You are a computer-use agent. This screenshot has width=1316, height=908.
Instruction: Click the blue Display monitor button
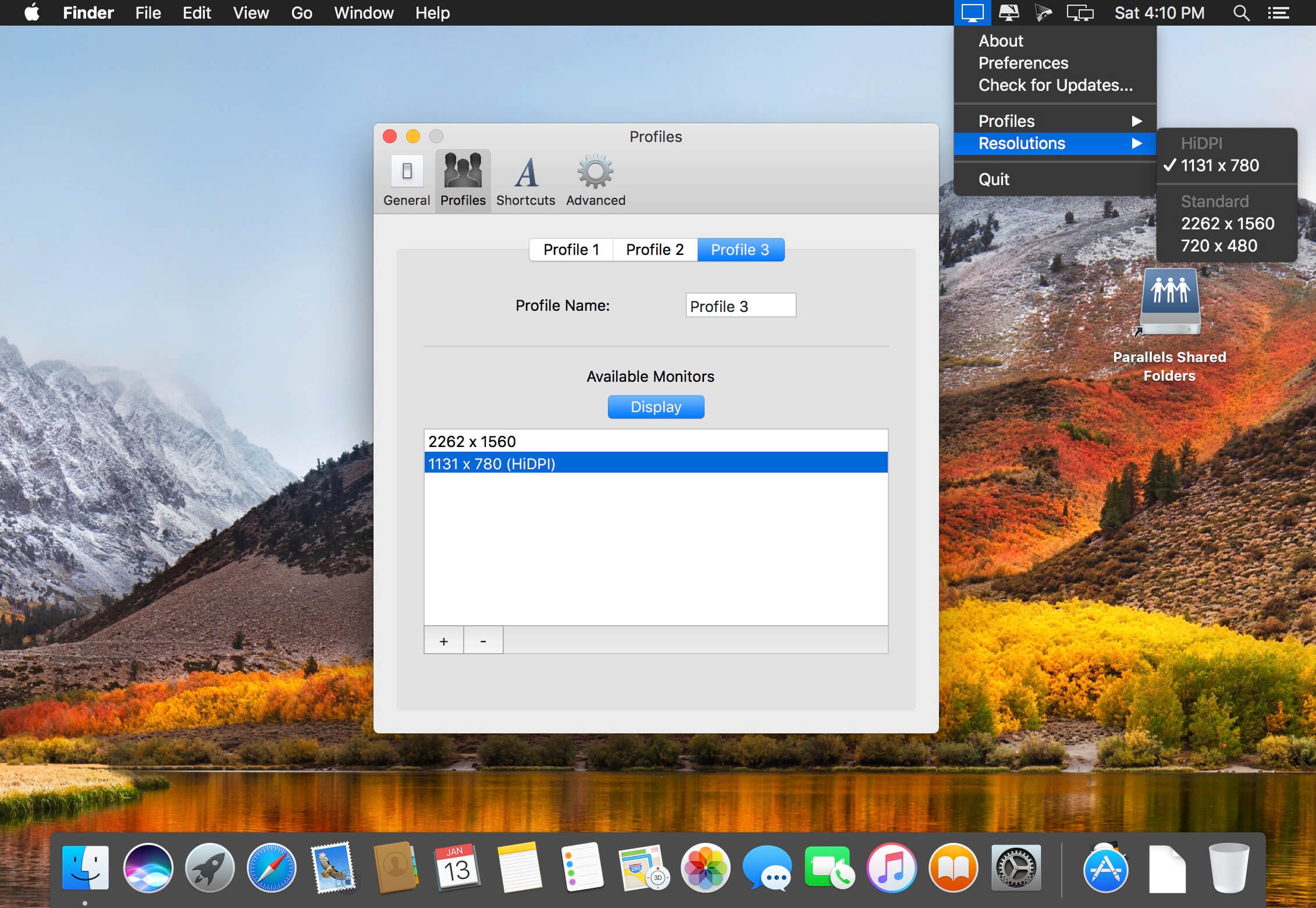(656, 407)
